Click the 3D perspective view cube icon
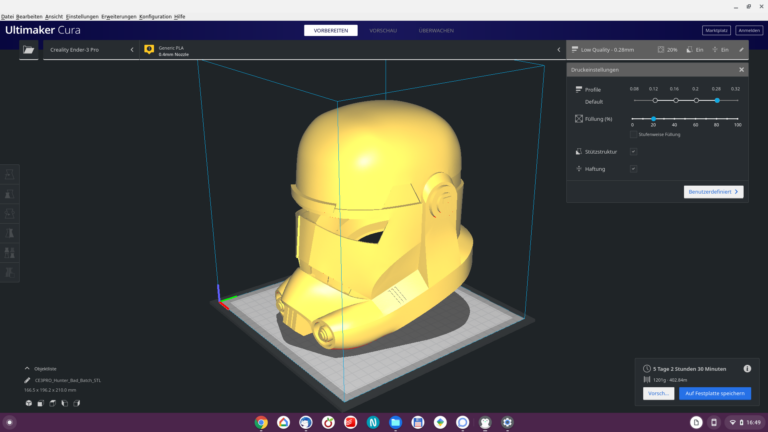768x432 pixels. pos(29,403)
